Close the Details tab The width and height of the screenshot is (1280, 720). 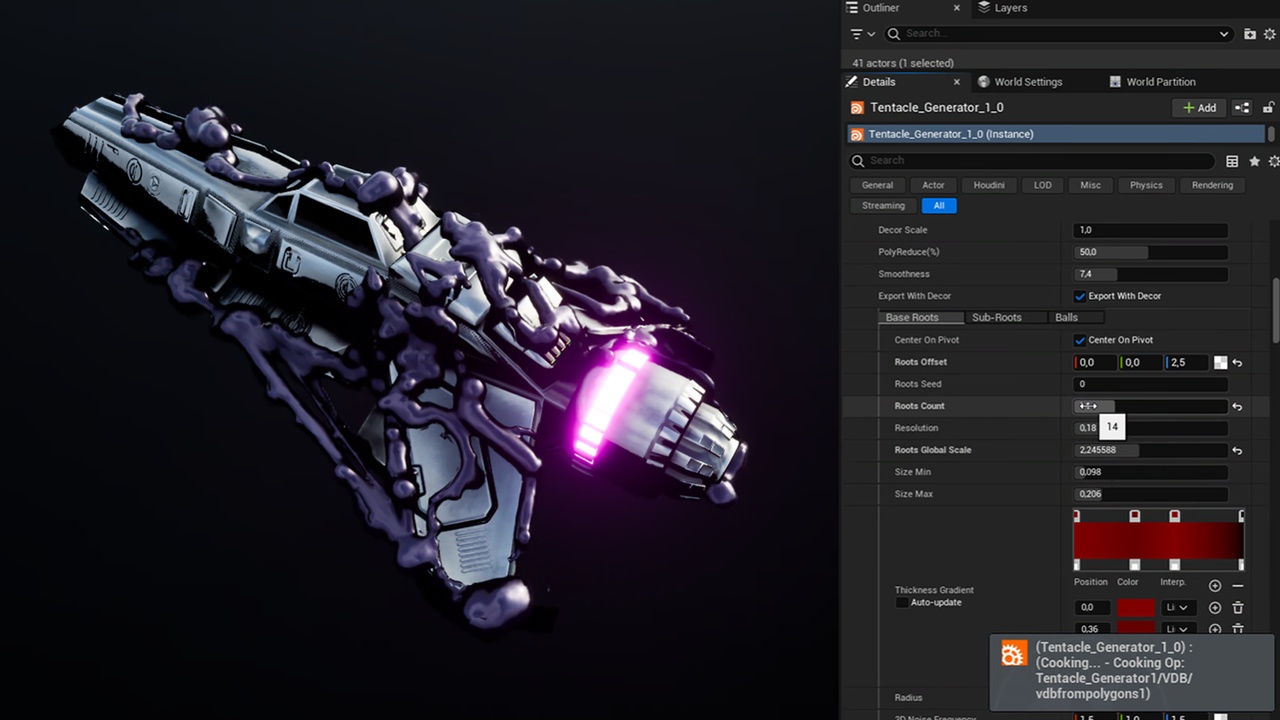(x=956, y=82)
